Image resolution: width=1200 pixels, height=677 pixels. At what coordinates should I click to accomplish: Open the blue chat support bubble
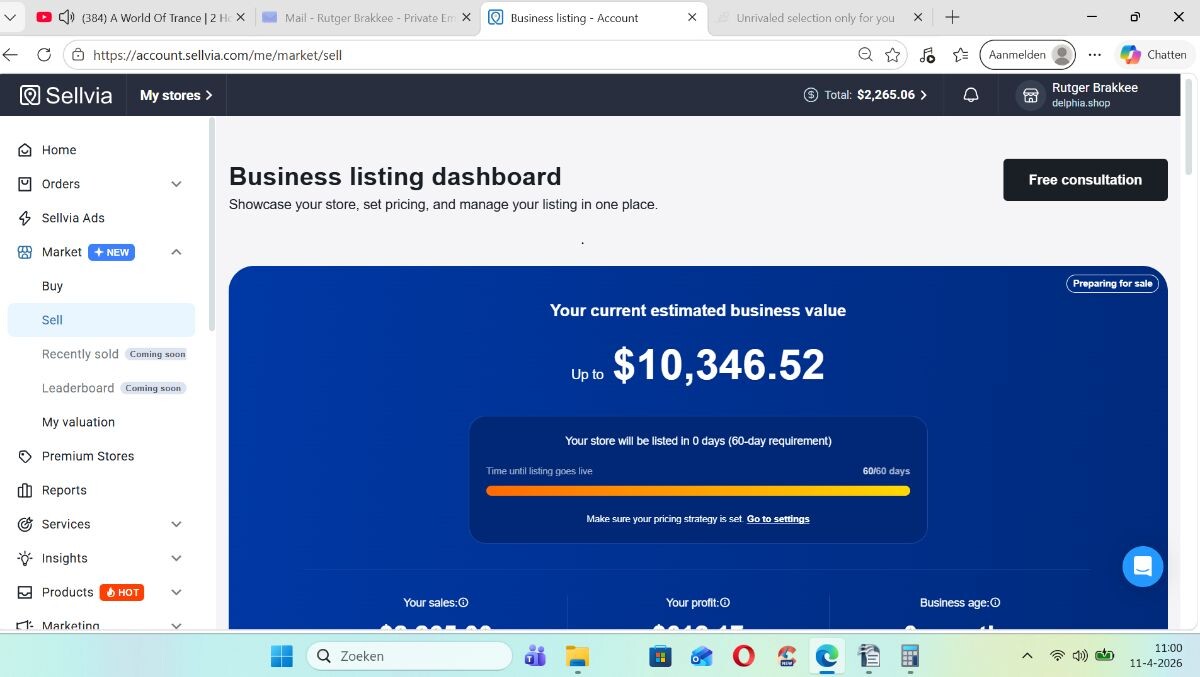pyautogui.click(x=1142, y=566)
